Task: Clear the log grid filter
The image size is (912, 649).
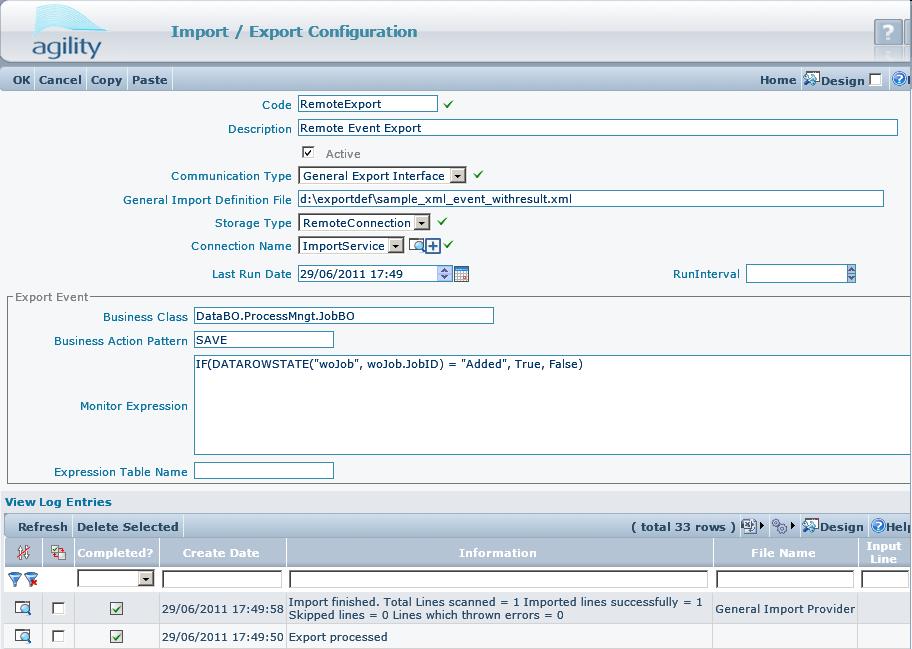Action: [31, 579]
